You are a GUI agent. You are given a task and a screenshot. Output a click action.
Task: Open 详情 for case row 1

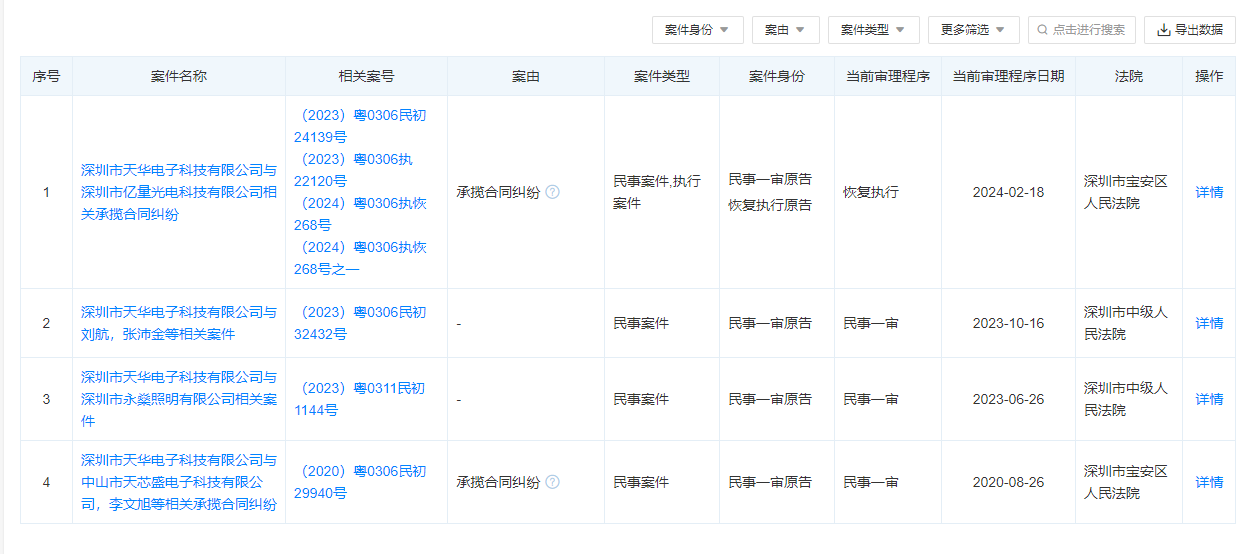pyautogui.click(x=1209, y=192)
